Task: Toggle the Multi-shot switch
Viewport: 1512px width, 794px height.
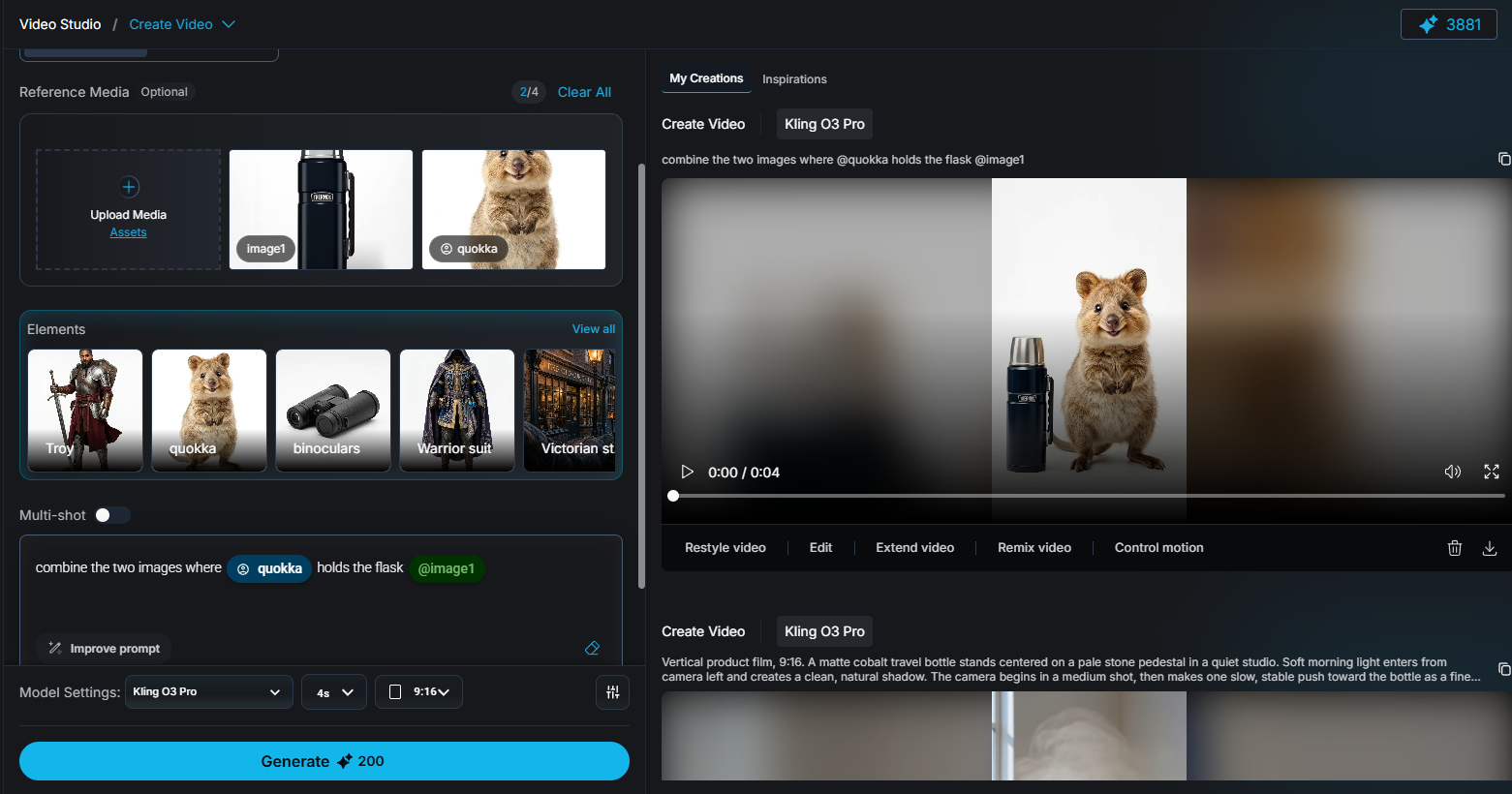Action: 111,515
